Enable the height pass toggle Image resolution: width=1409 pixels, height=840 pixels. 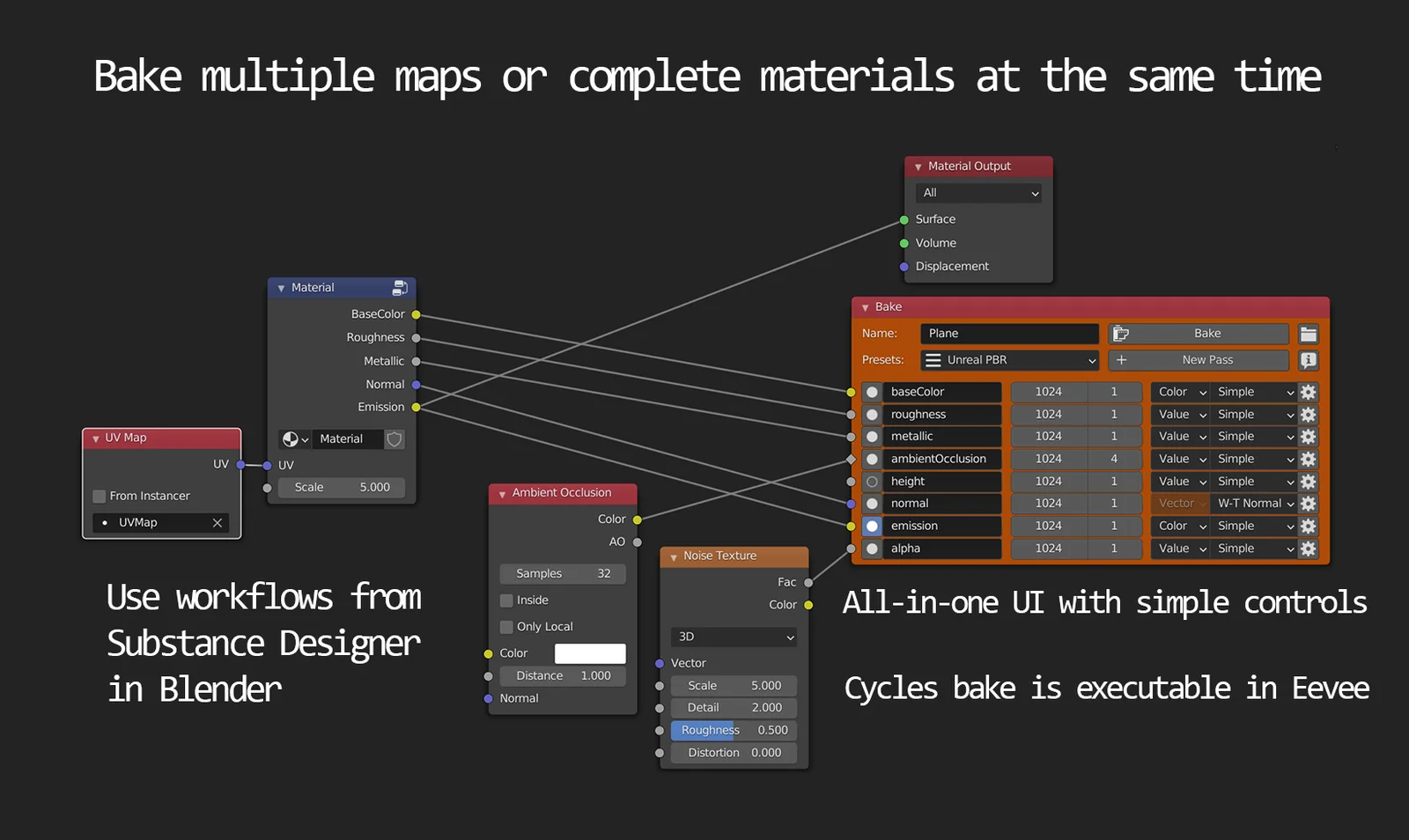[872, 481]
